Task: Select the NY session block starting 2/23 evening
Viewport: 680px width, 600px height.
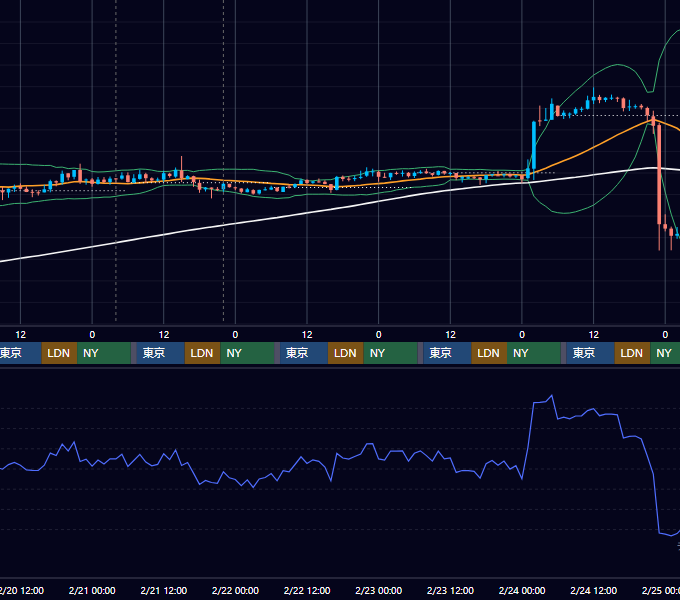Action: (x=533, y=353)
